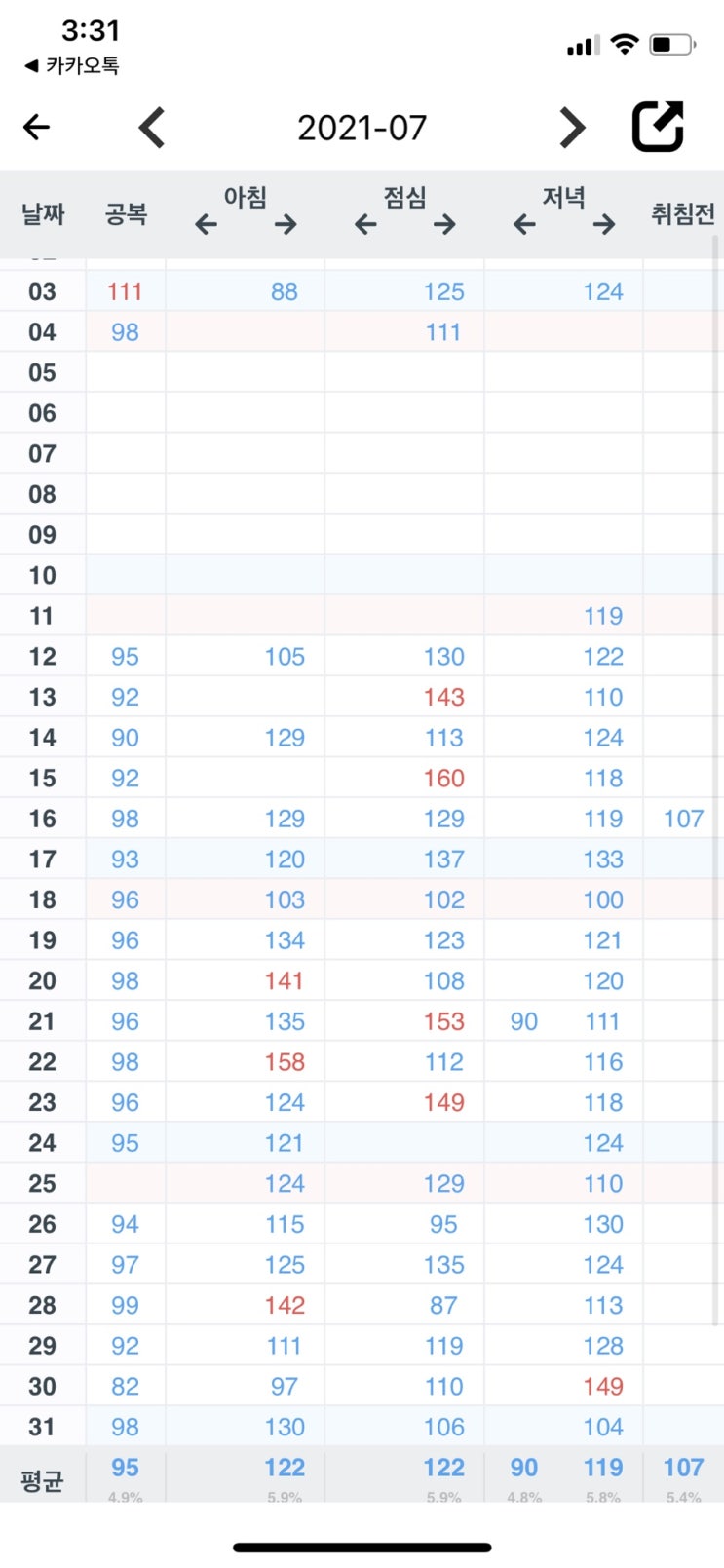Screen dimensions: 724x1568
Task: Open the red 160 lunch value on day 15
Action: [444, 778]
